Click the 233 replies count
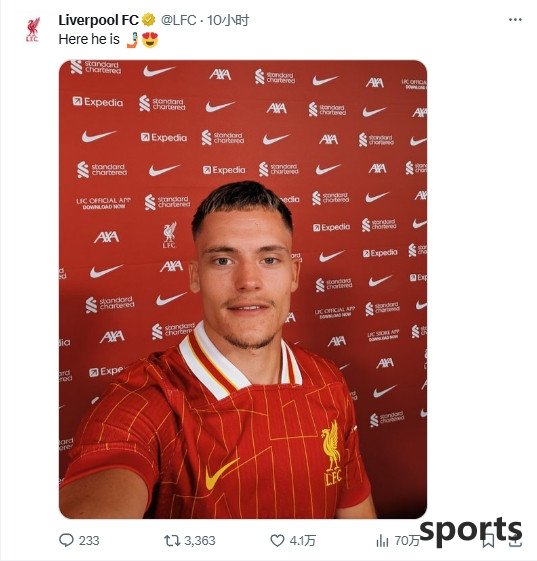Viewport: 537px width, 561px height. pos(89,540)
